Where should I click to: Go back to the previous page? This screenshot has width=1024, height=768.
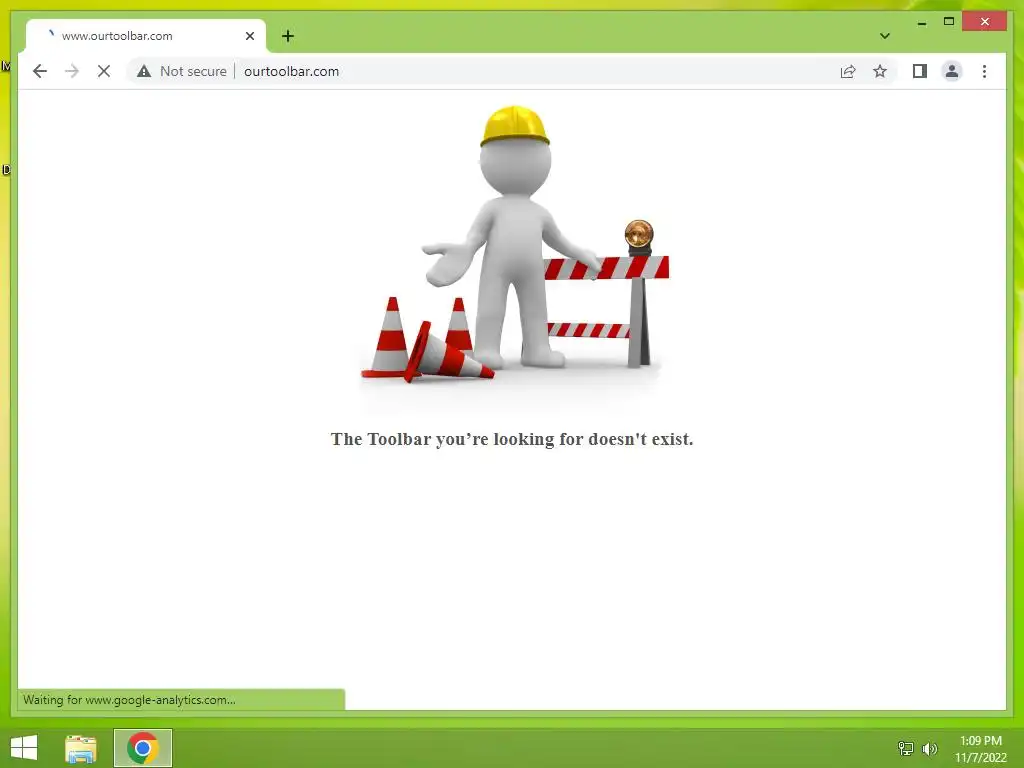pos(40,71)
